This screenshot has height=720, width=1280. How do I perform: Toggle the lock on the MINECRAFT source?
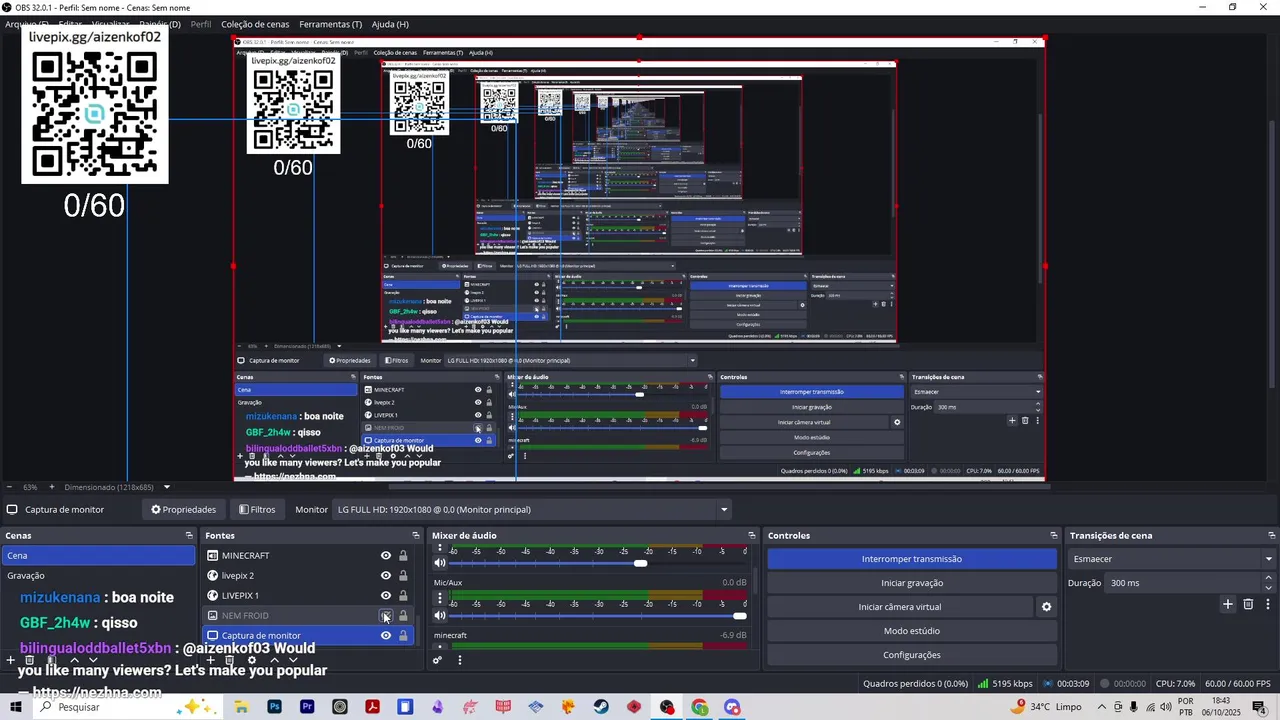click(x=403, y=556)
